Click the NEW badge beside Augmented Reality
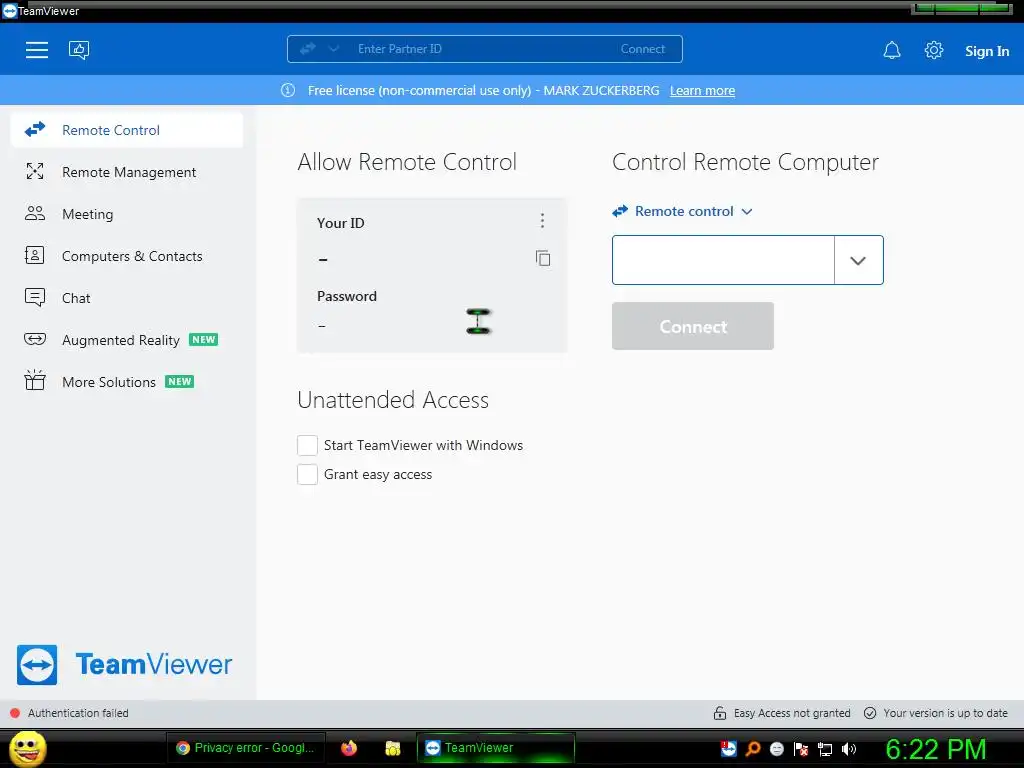1024x768 pixels. (204, 340)
